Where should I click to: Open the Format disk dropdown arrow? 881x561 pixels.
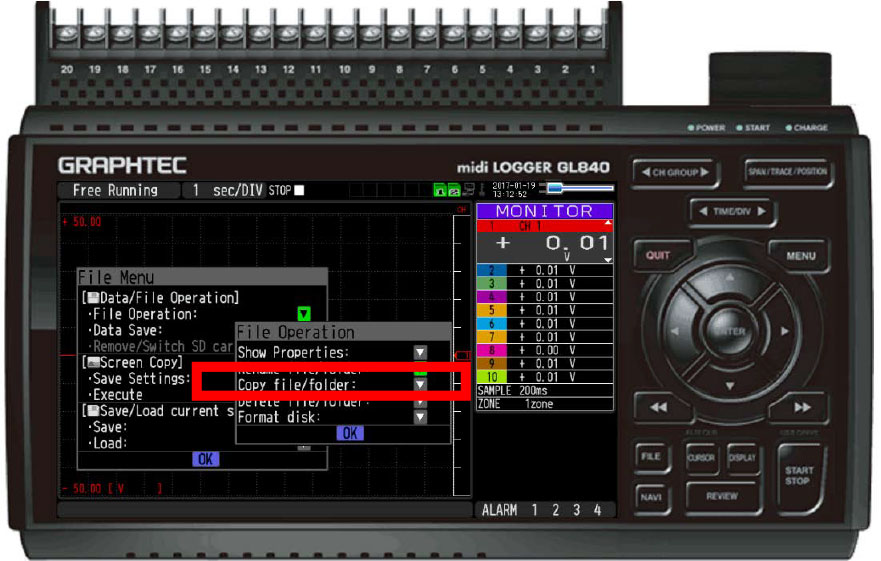click(420, 417)
